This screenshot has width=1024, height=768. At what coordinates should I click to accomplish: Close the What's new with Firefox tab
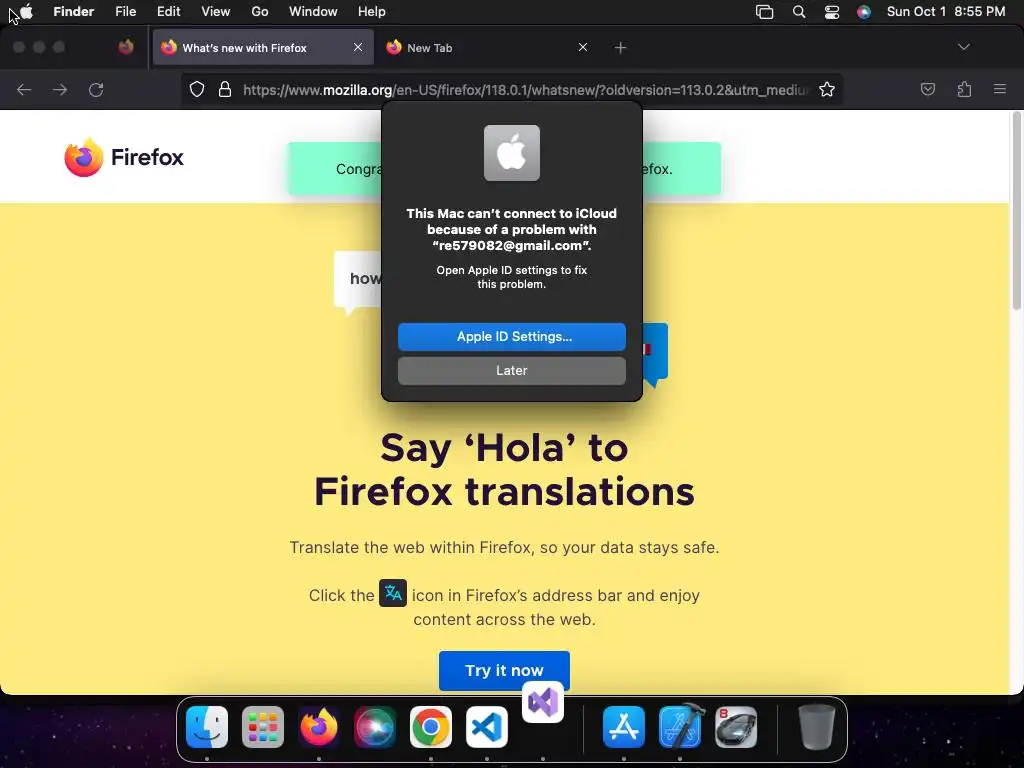[x=358, y=47]
